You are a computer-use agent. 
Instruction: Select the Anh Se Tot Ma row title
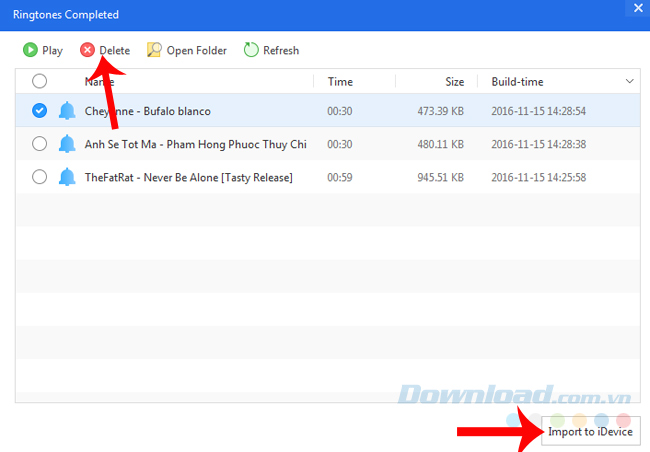[195, 144]
